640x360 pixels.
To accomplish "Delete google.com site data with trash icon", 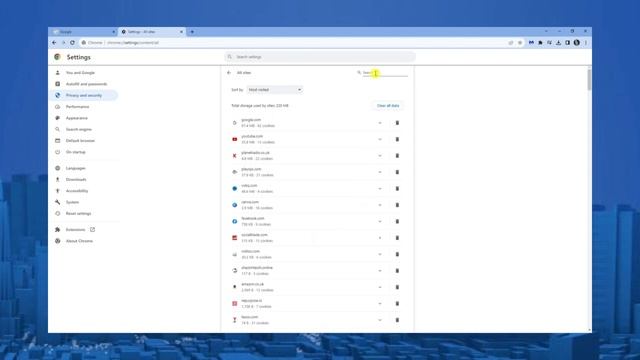I will 397,123.
